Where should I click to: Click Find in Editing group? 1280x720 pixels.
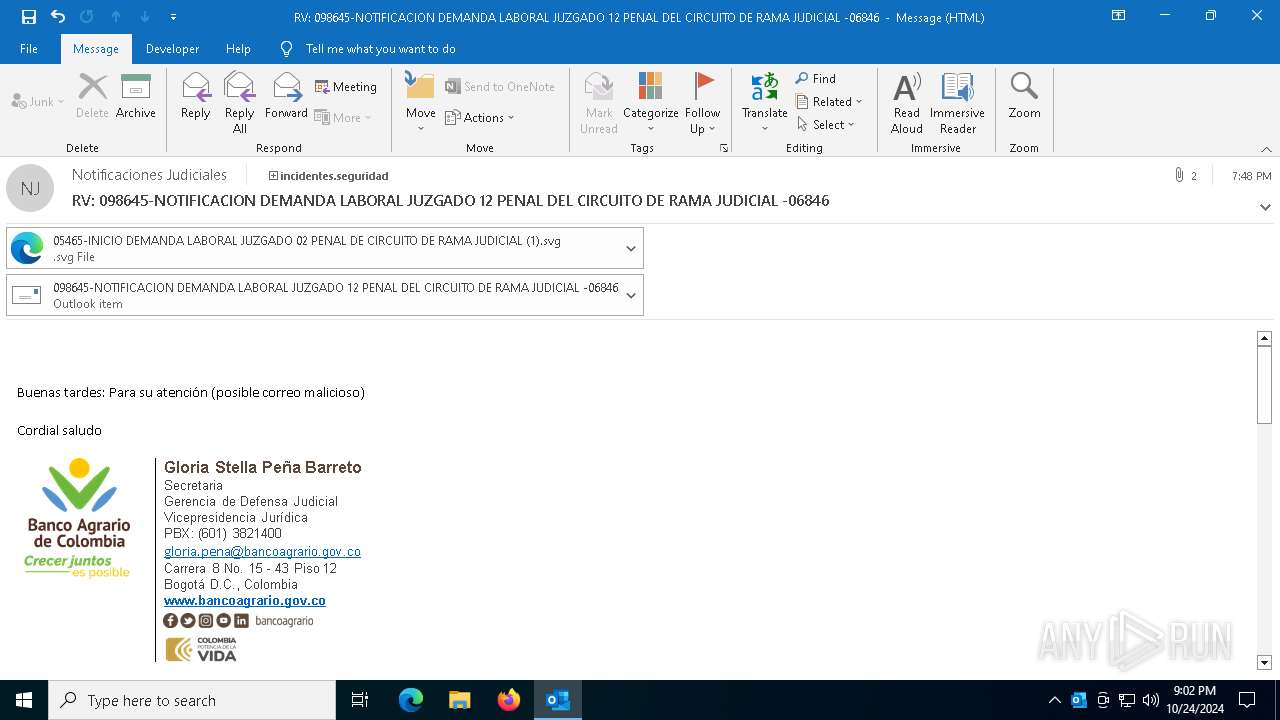point(816,78)
